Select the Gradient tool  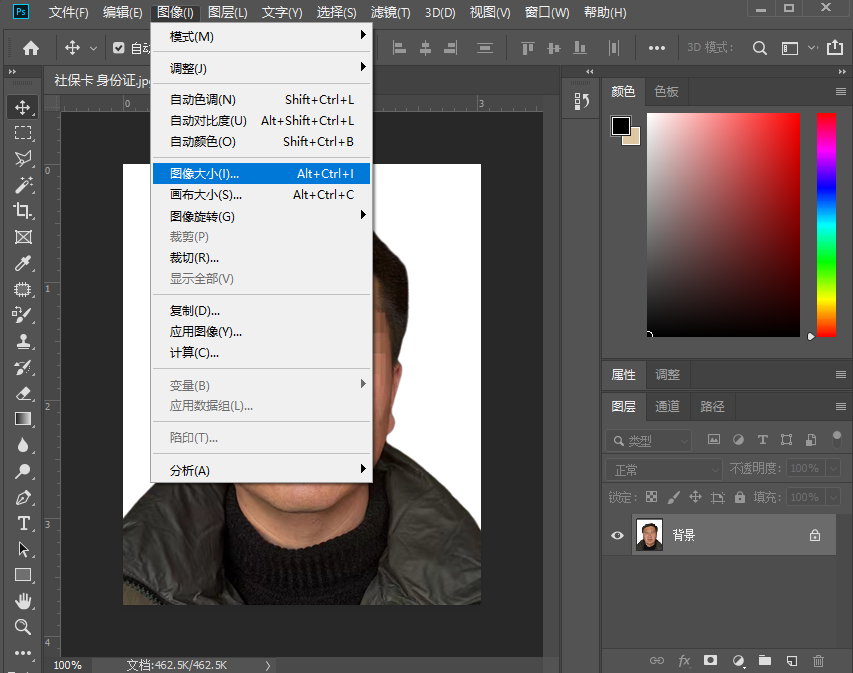pos(22,419)
